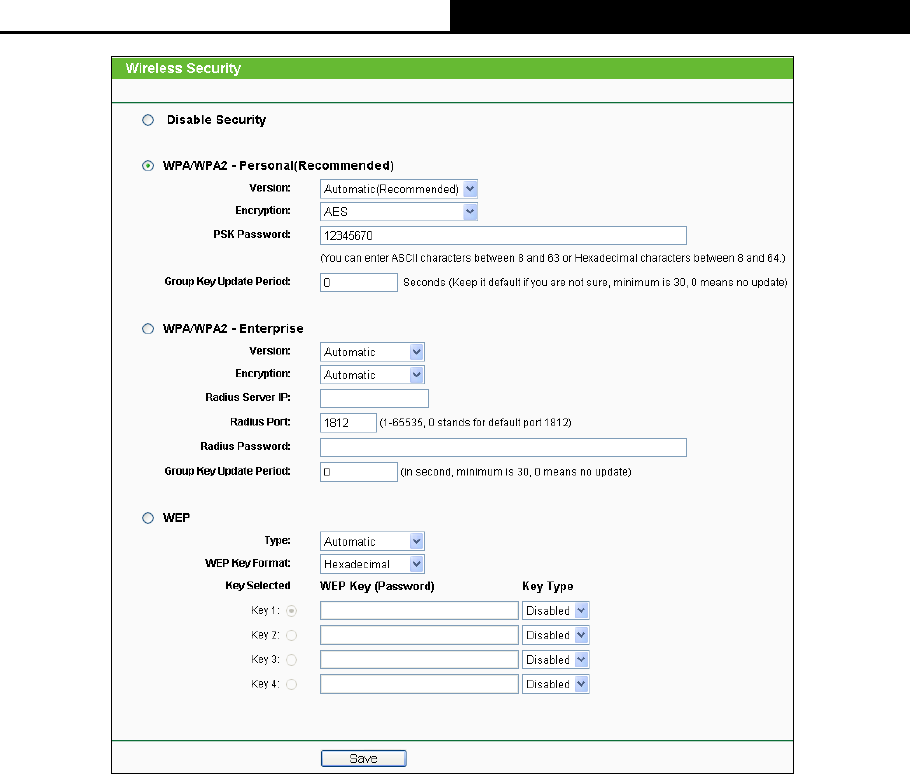Click the 'Key Selected' label
Viewport: 910px width, 774px height.
coord(258,586)
